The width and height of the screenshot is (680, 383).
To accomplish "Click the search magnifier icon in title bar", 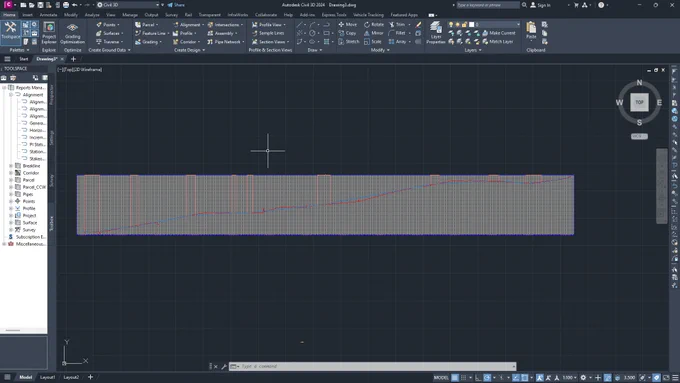I will click(524, 5).
